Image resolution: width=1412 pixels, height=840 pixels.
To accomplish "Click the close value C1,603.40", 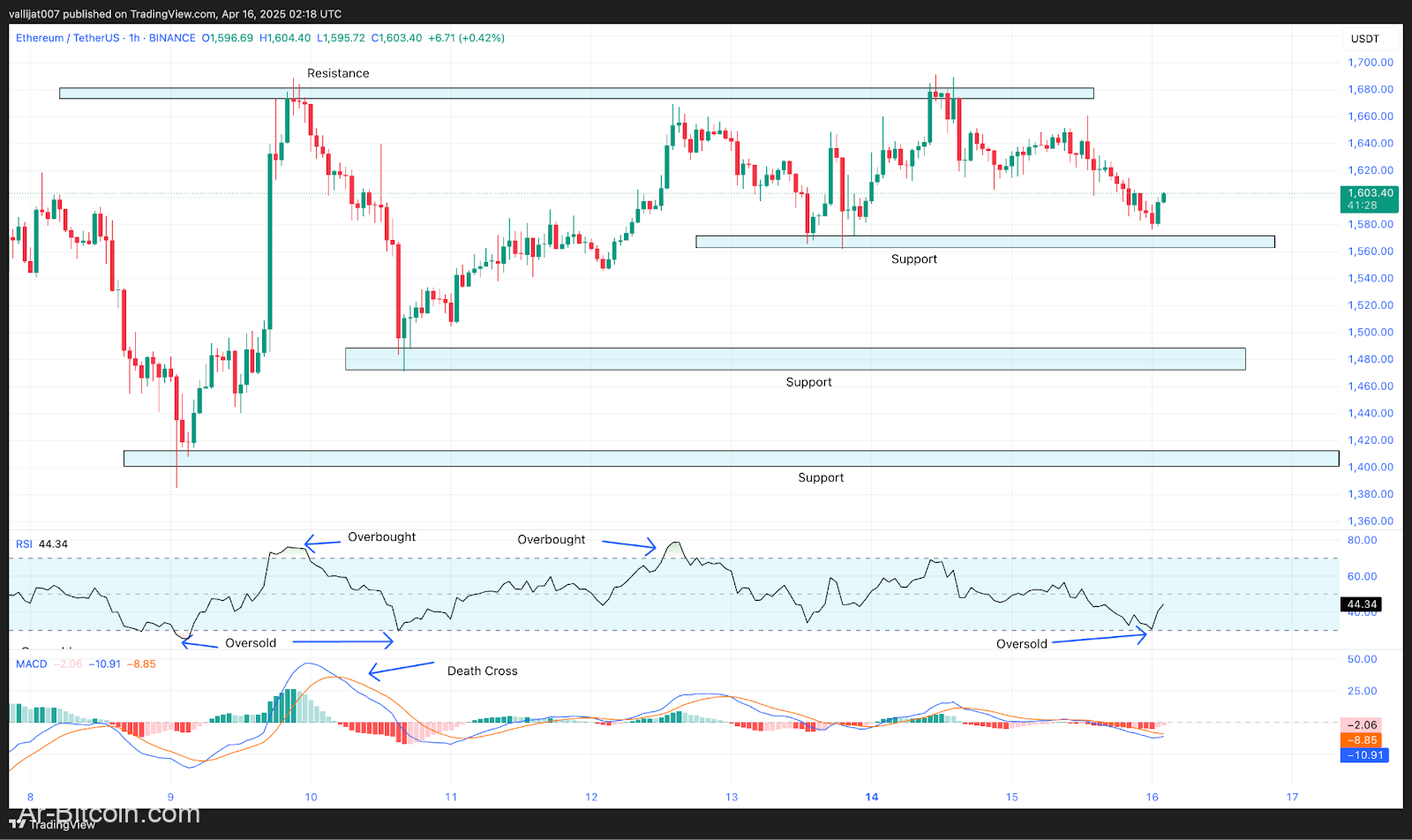I will pyautogui.click(x=397, y=38).
